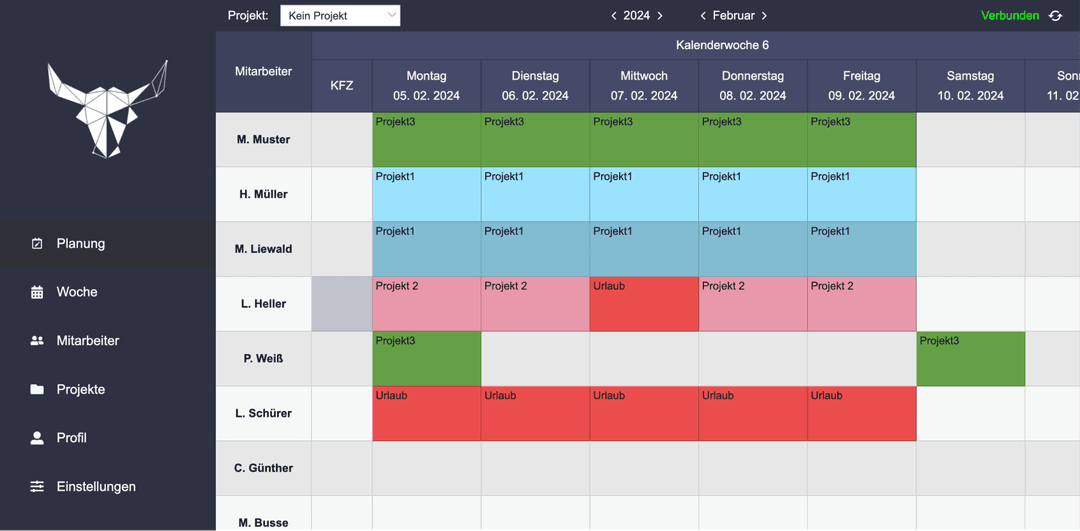
Task: Click the Samstag 10. 02. 2024 column header
Action: click(970, 86)
